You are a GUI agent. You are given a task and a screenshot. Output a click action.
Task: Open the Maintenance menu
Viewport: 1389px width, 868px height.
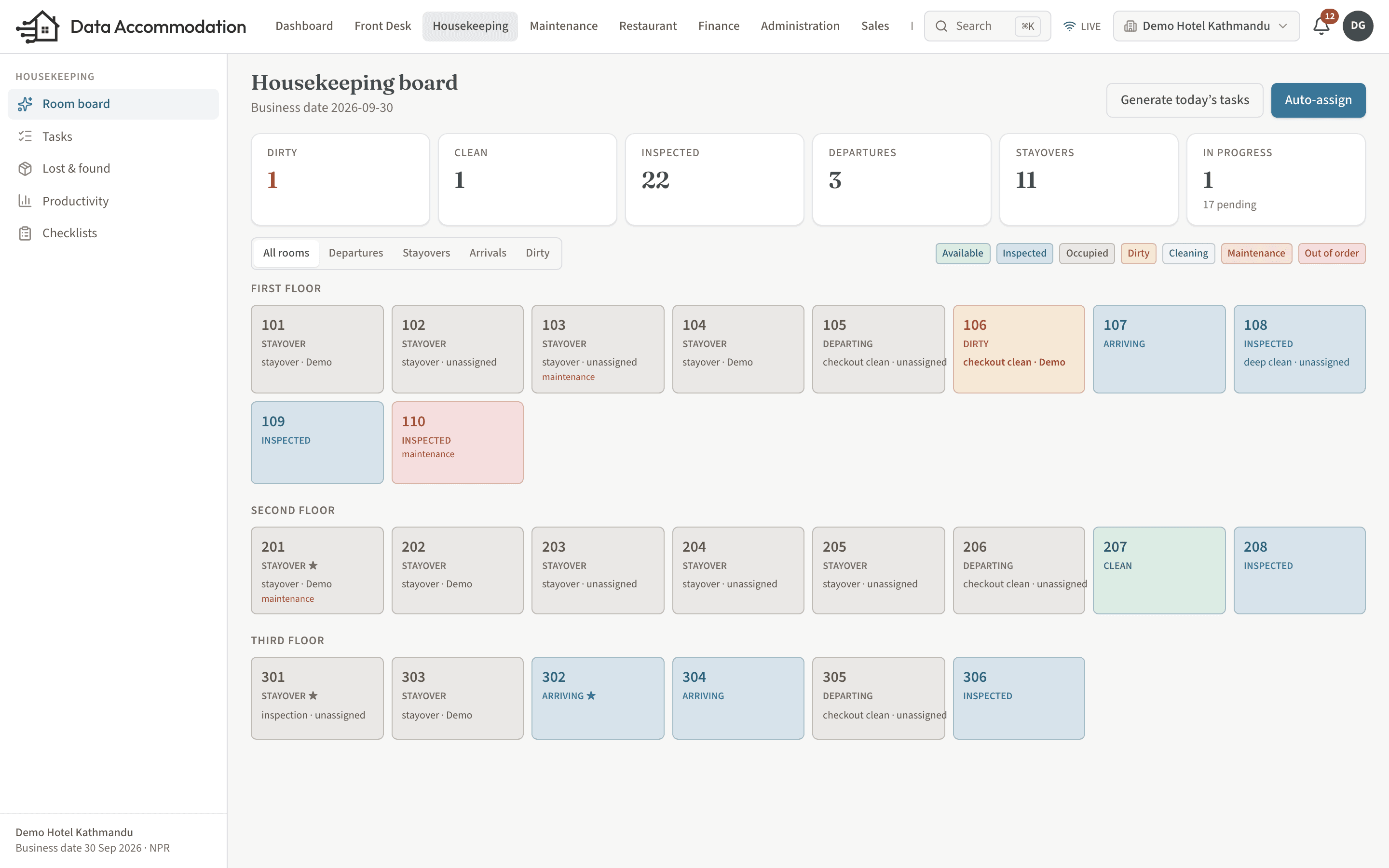pyautogui.click(x=563, y=26)
